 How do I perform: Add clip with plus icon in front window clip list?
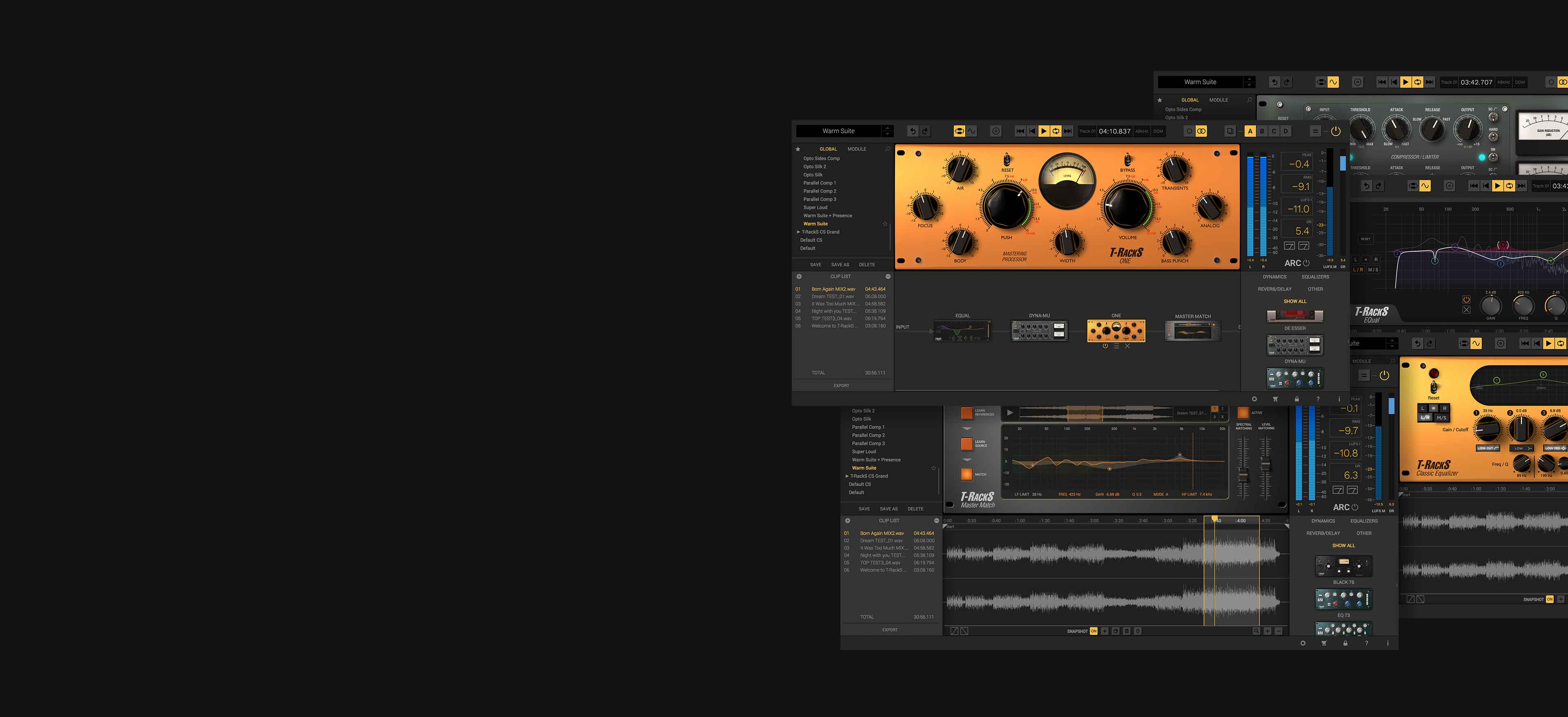point(799,276)
